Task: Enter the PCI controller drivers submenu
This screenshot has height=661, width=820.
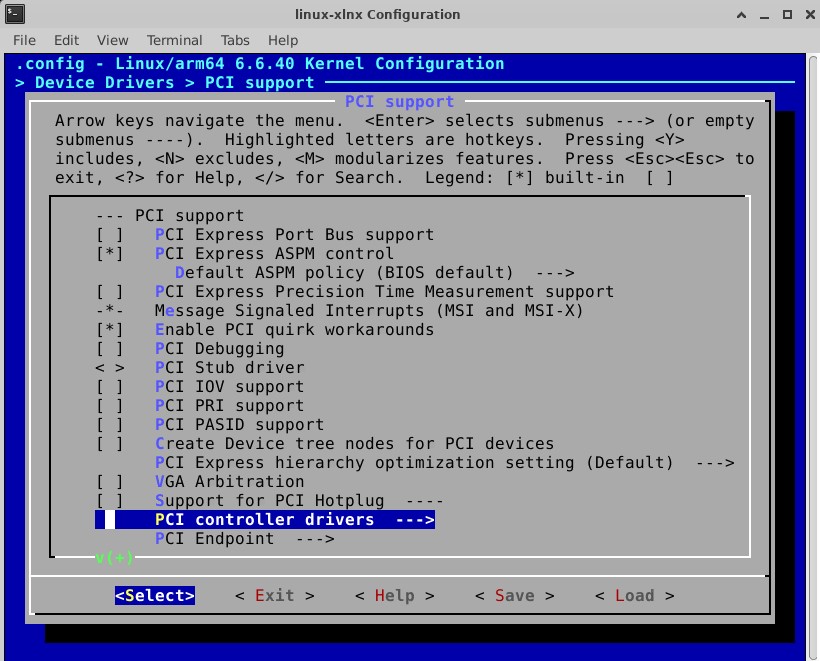Action: (x=294, y=520)
